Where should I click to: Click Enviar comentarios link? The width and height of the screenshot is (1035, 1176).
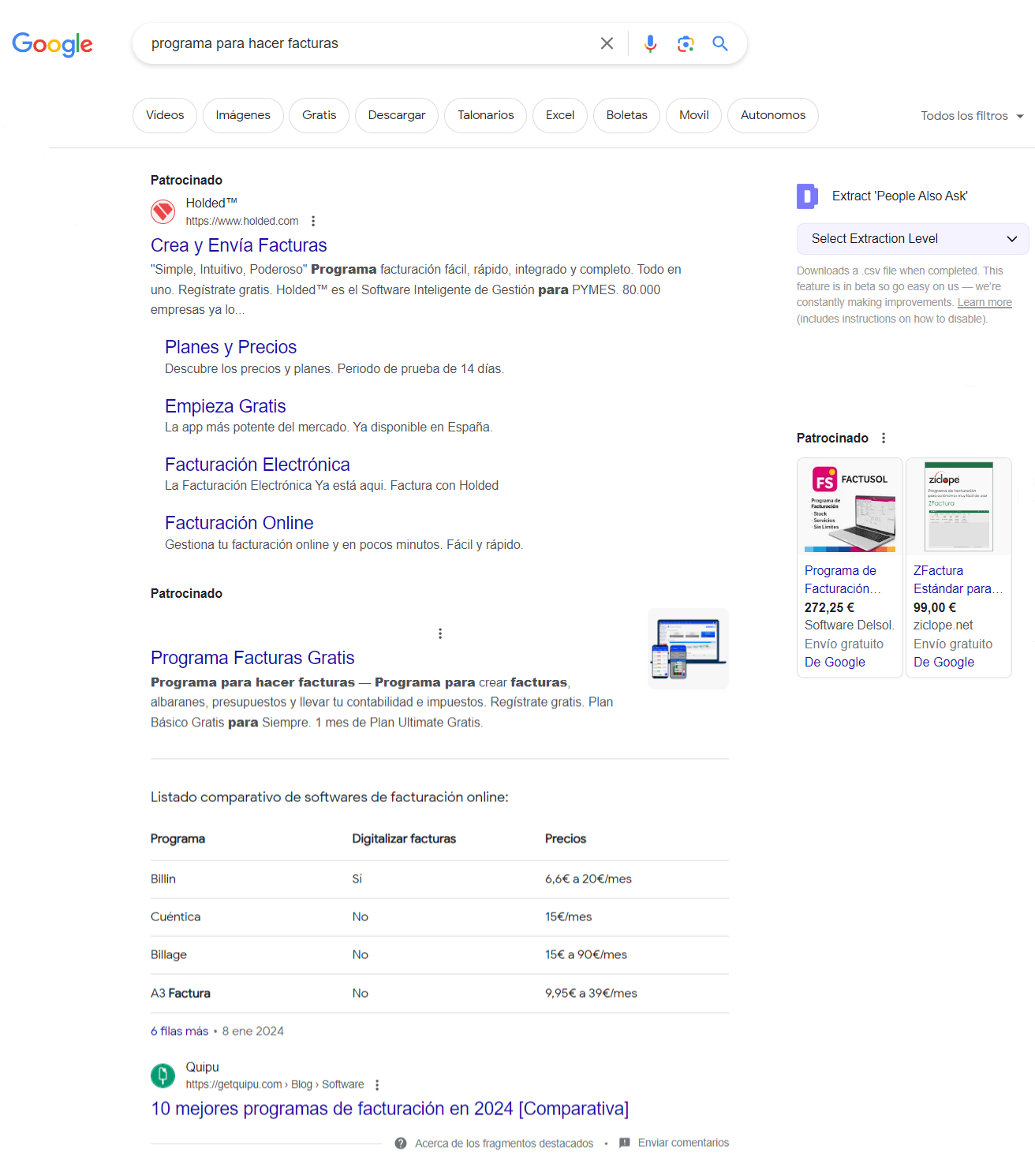[x=683, y=1142]
